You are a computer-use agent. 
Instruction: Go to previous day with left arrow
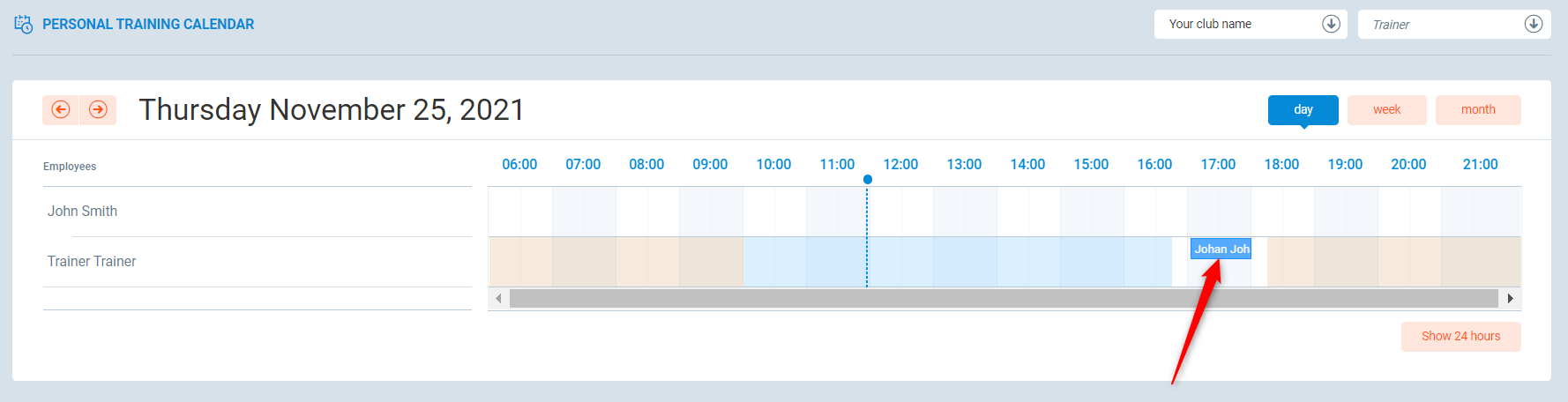pos(61,109)
